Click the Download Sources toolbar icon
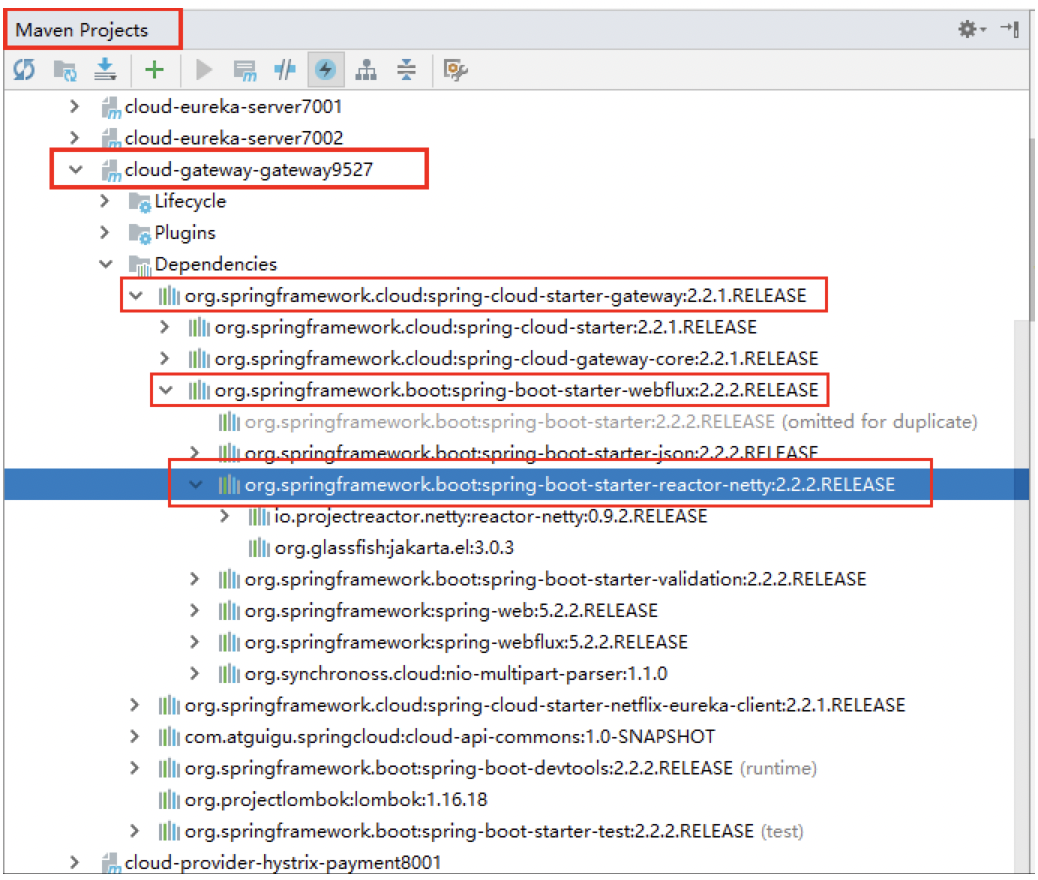 (x=105, y=69)
